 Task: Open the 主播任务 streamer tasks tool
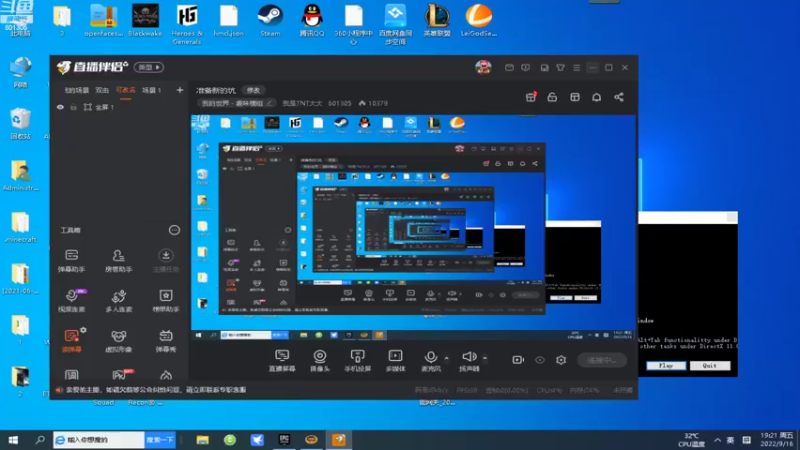[165, 260]
